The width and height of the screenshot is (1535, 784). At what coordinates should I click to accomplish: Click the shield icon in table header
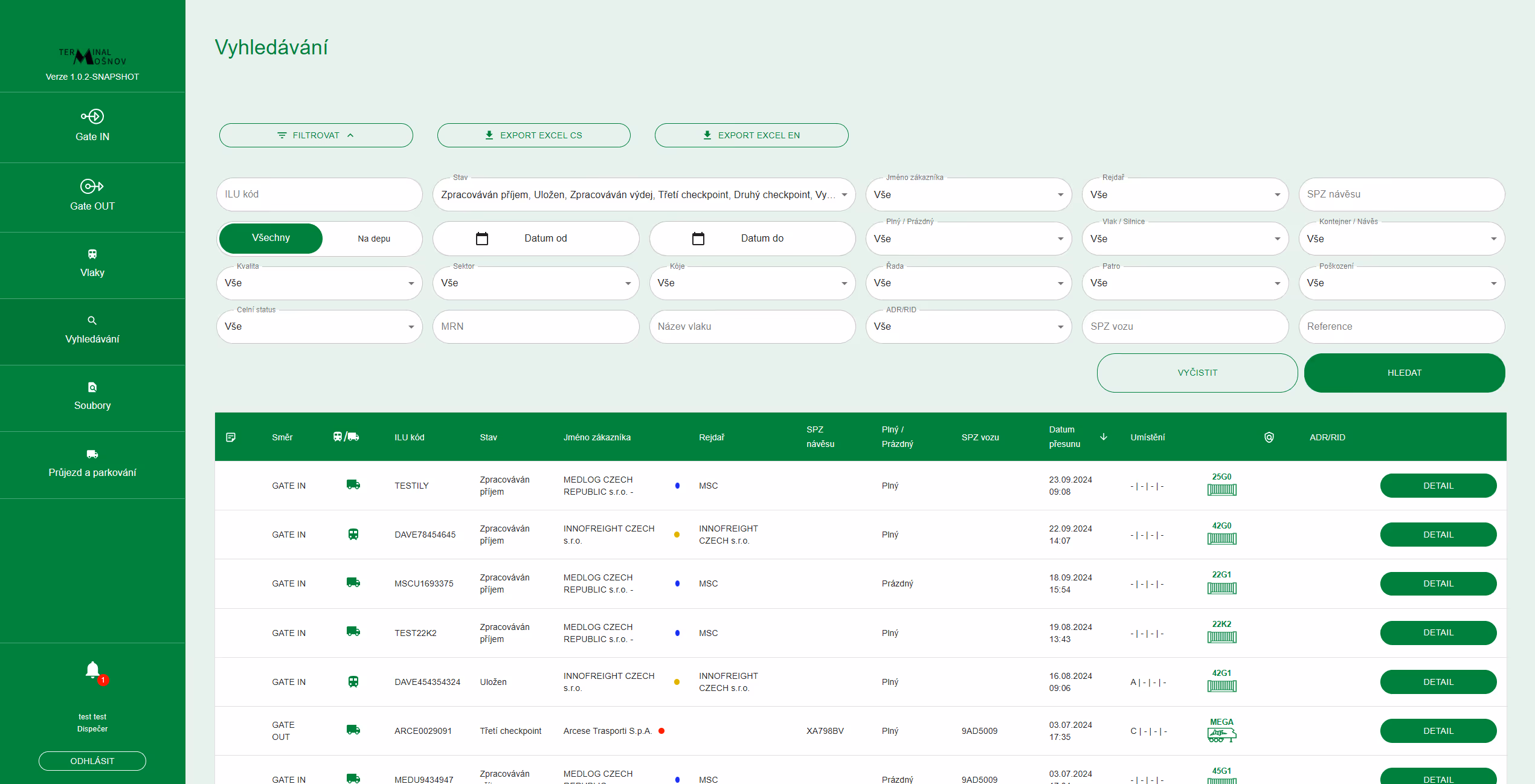(1269, 437)
